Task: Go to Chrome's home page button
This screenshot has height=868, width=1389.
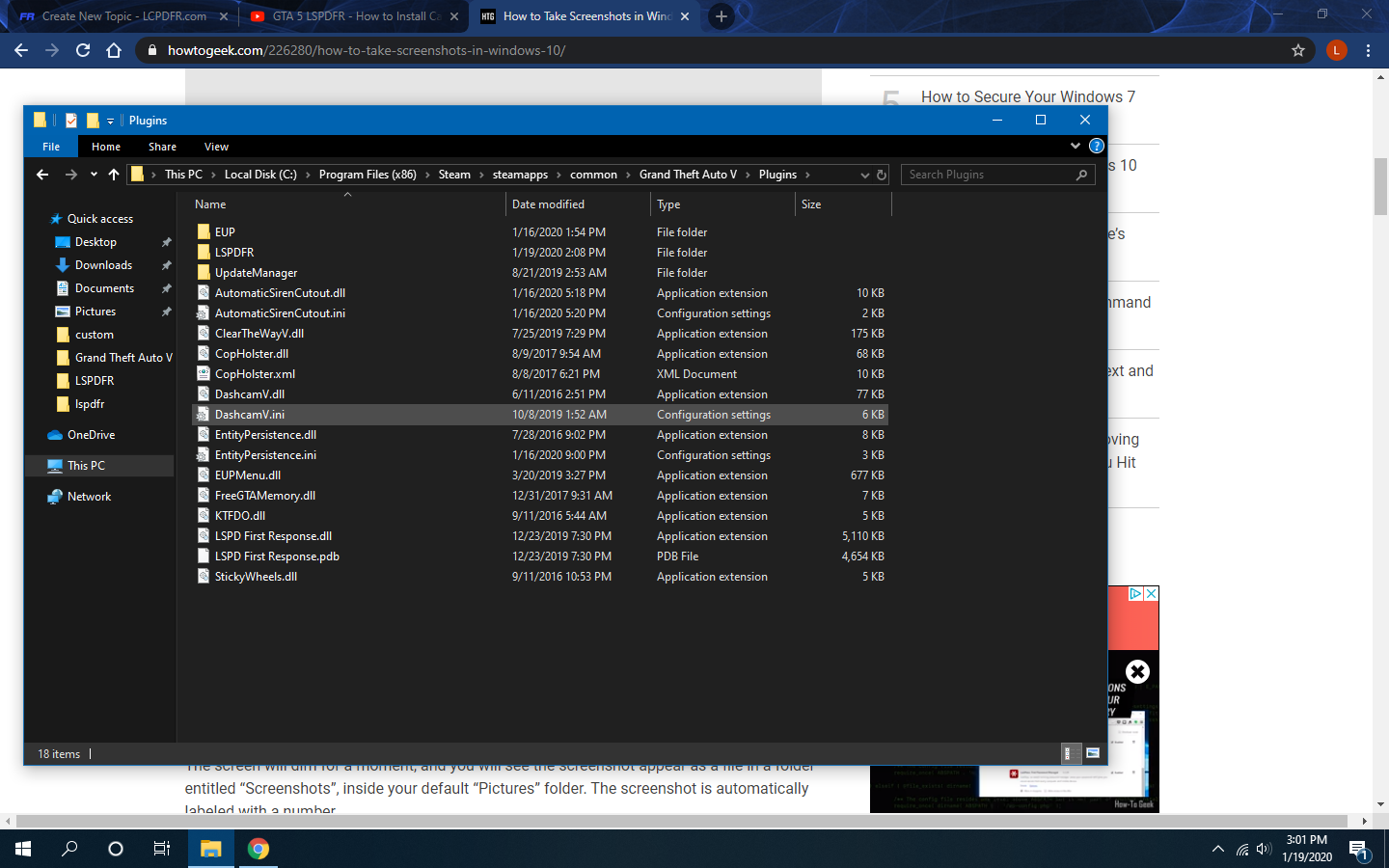Action: 114,50
